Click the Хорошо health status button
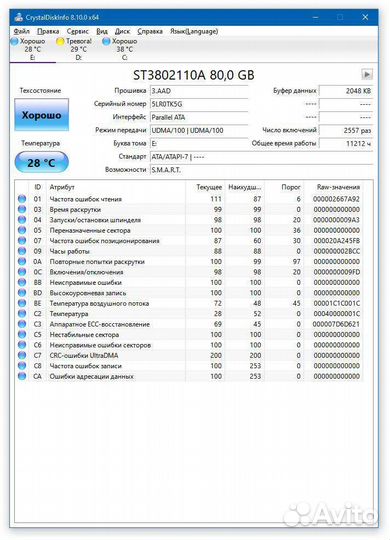 41,115
